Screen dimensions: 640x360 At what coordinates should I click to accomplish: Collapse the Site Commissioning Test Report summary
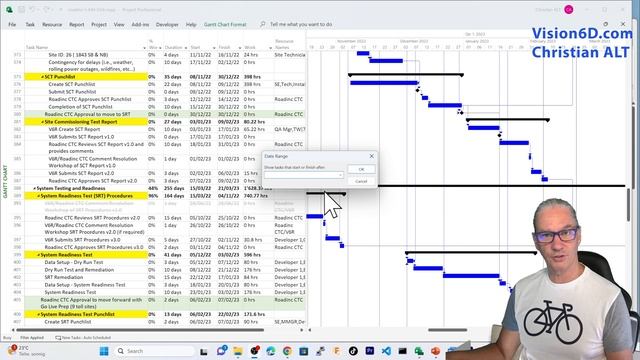(x=42, y=122)
